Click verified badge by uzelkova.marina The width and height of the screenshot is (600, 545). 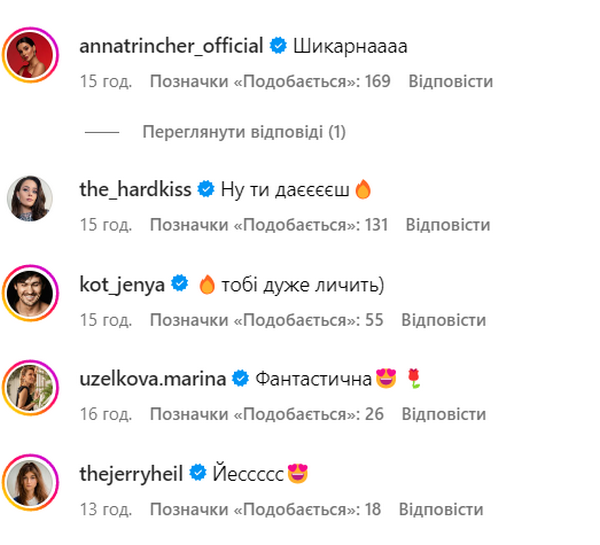pyautogui.click(x=241, y=379)
